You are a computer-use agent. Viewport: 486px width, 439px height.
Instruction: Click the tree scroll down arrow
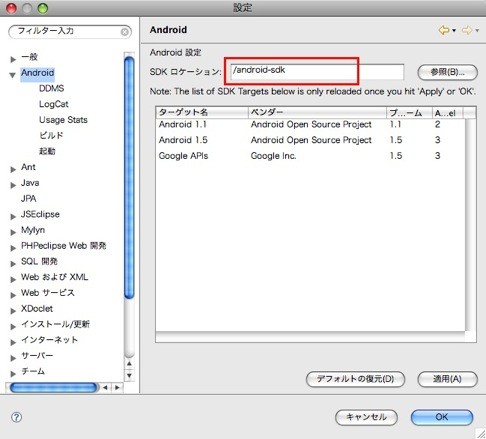pyautogui.click(x=129, y=375)
